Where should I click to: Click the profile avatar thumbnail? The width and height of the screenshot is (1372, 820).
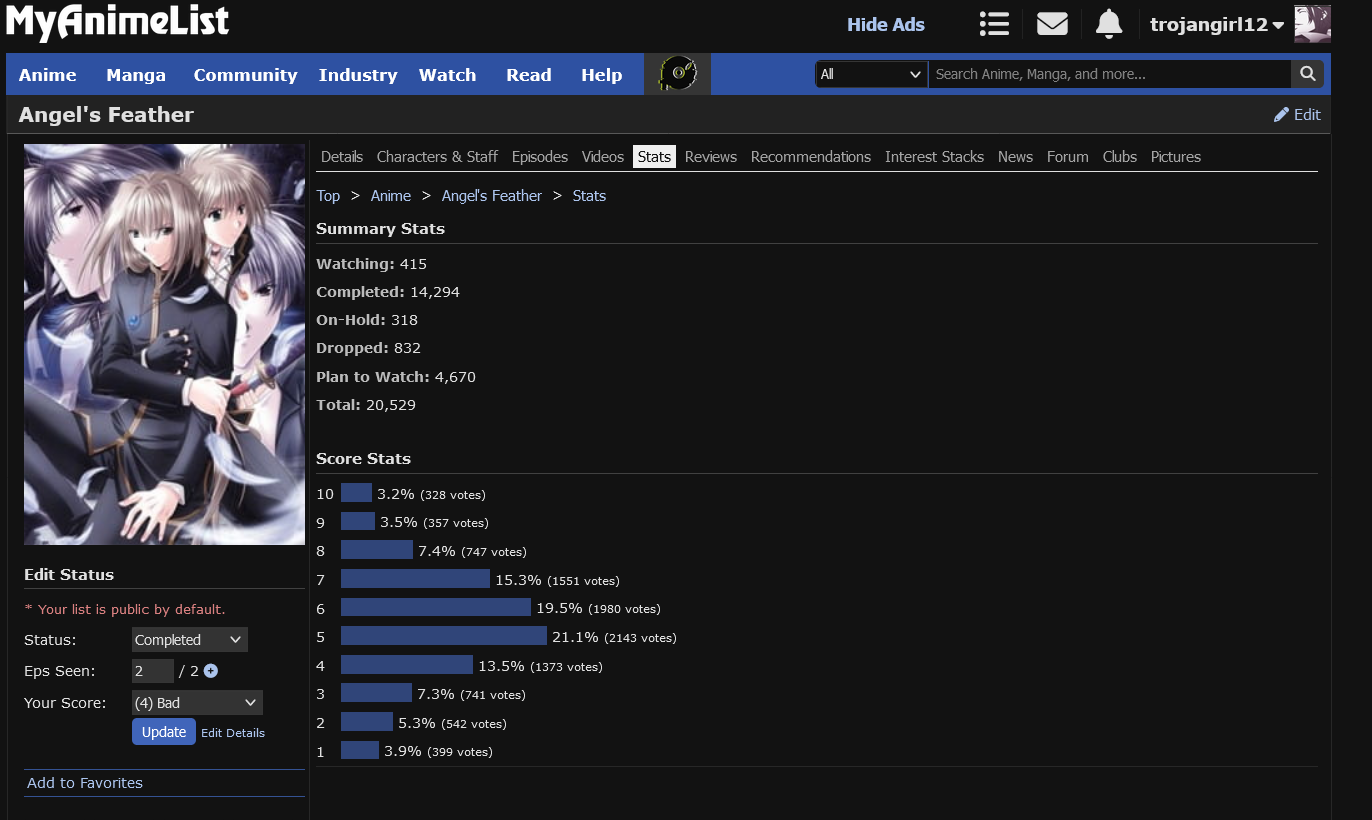(x=1312, y=24)
